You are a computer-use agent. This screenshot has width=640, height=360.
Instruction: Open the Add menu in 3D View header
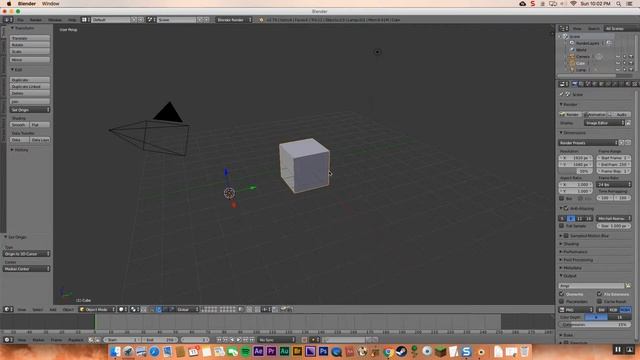tap(53, 310)
